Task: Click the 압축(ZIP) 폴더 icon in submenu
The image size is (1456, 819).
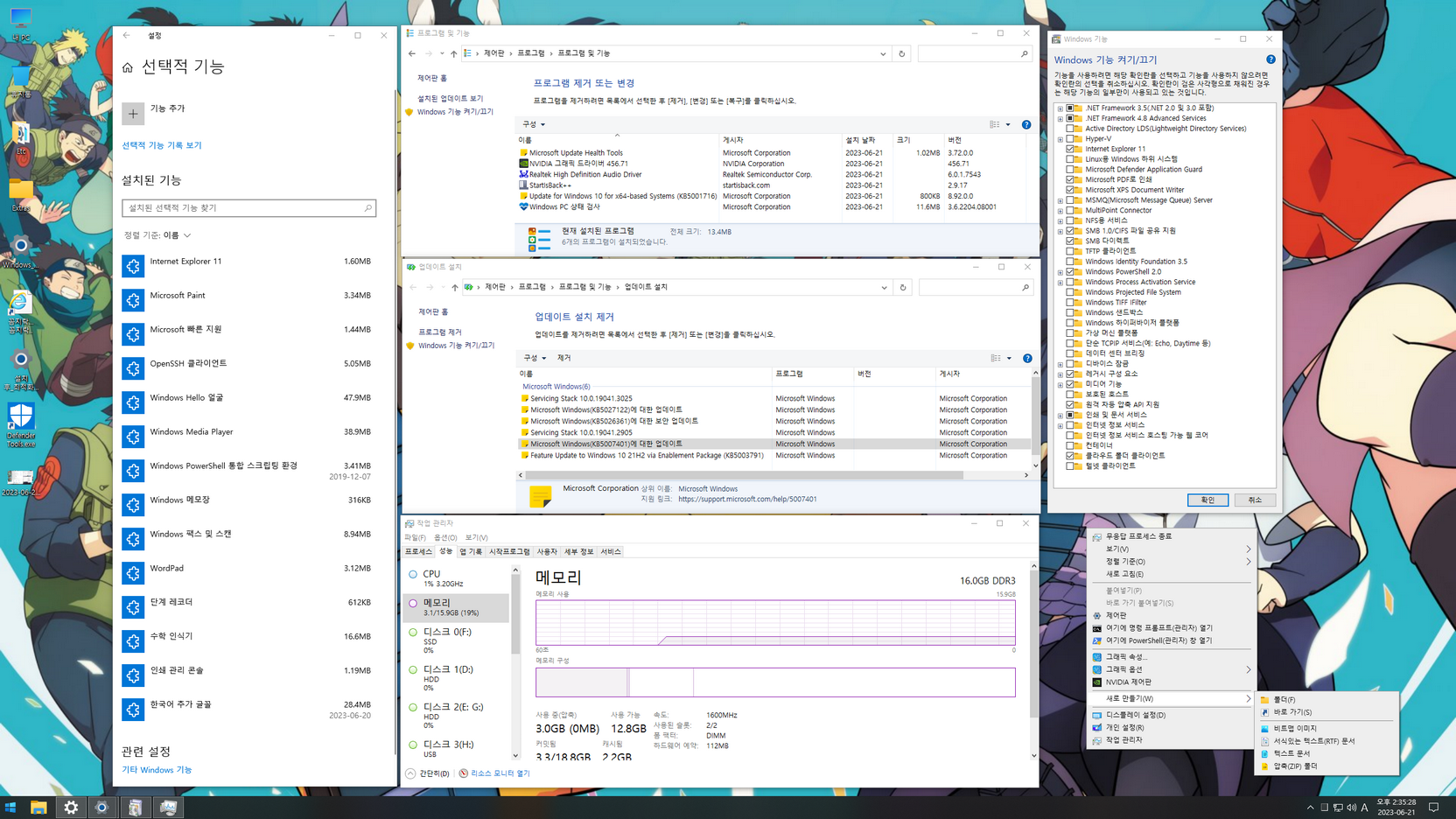Action: [1264, 766]
